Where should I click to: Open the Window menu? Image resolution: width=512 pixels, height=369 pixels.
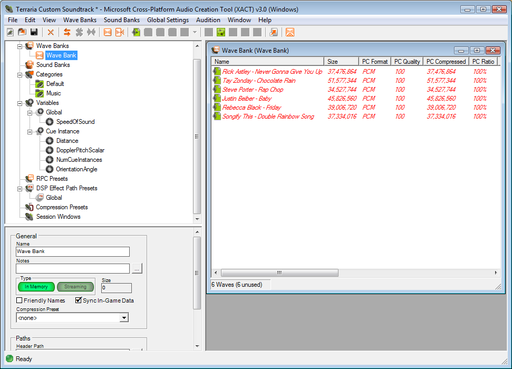click(239, 20)
